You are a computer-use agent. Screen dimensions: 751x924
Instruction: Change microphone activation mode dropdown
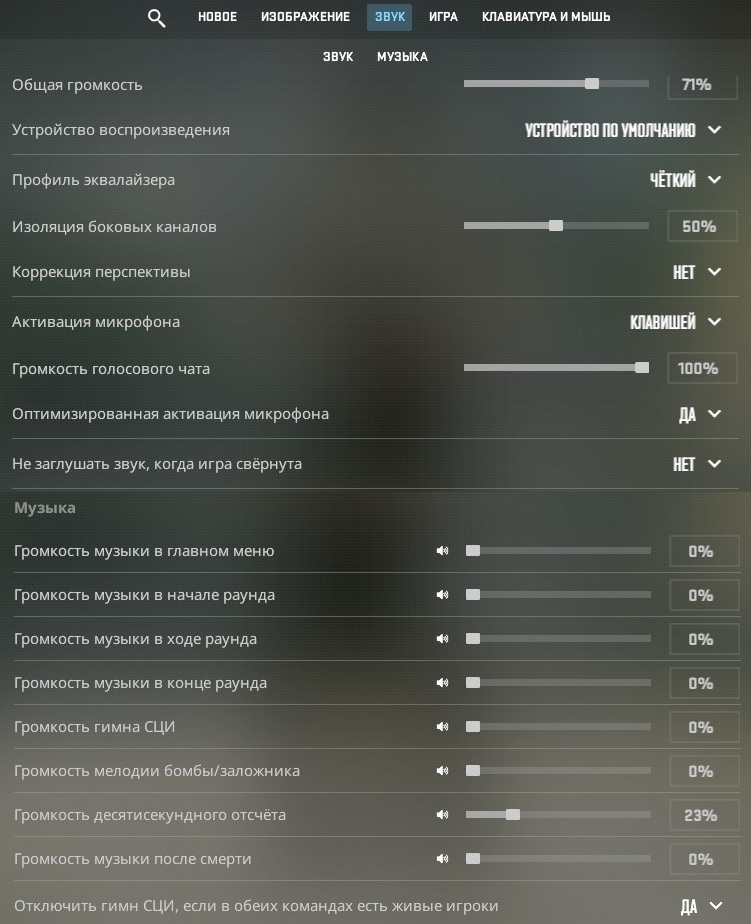[676, 322]
